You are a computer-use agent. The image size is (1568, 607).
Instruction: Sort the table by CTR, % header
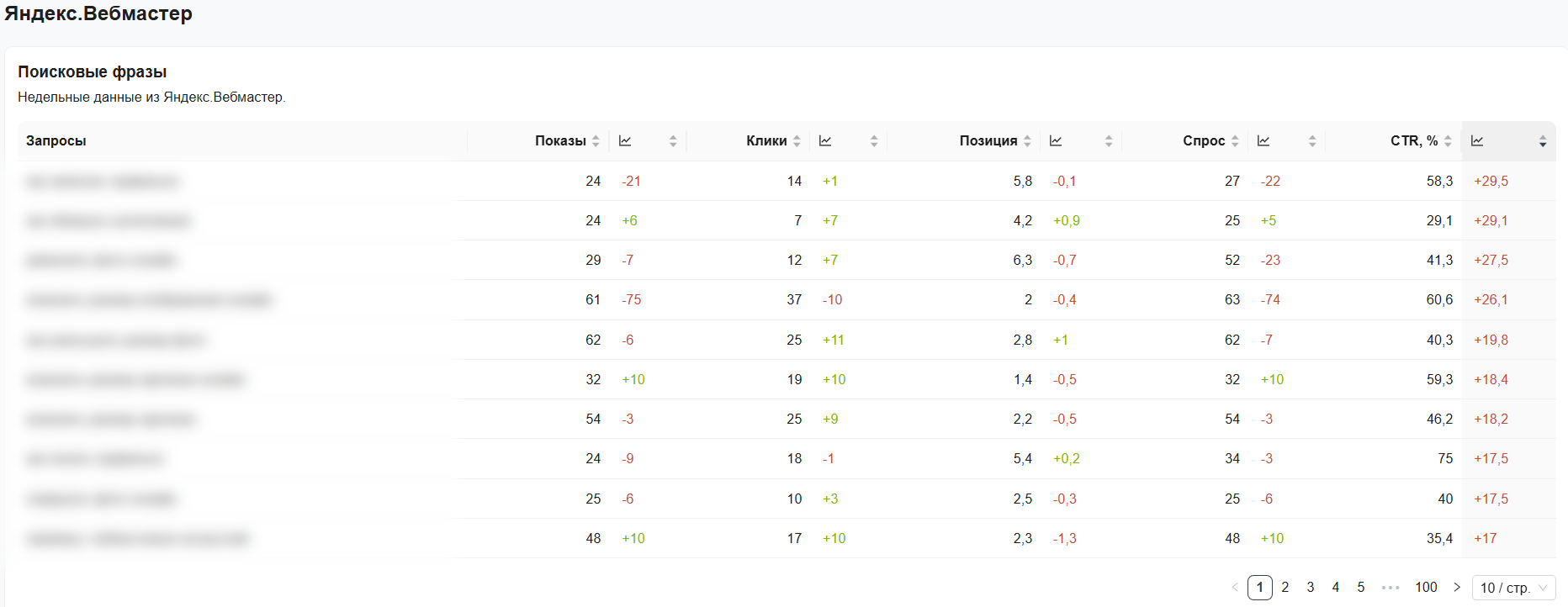point(1414,141)
